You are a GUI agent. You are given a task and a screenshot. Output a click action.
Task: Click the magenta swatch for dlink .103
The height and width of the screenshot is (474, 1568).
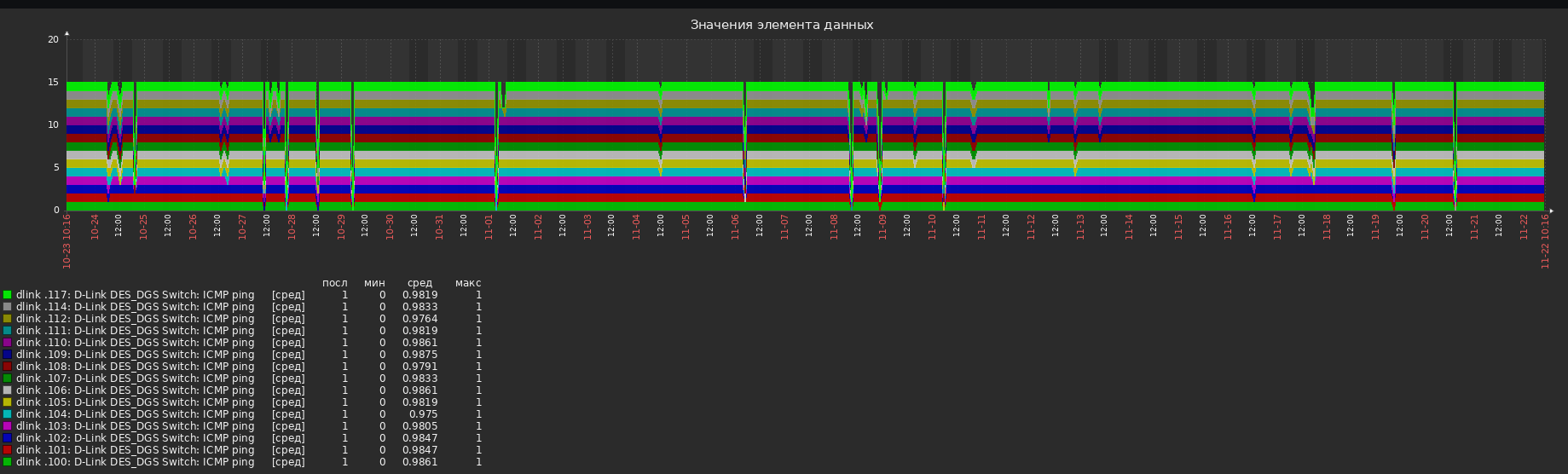click(x=7, y=426)
